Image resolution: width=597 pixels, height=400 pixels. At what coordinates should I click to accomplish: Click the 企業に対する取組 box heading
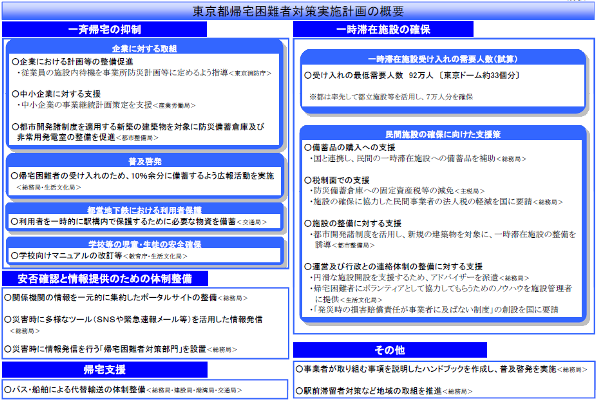pyautogui.click(x=144, y=49)
